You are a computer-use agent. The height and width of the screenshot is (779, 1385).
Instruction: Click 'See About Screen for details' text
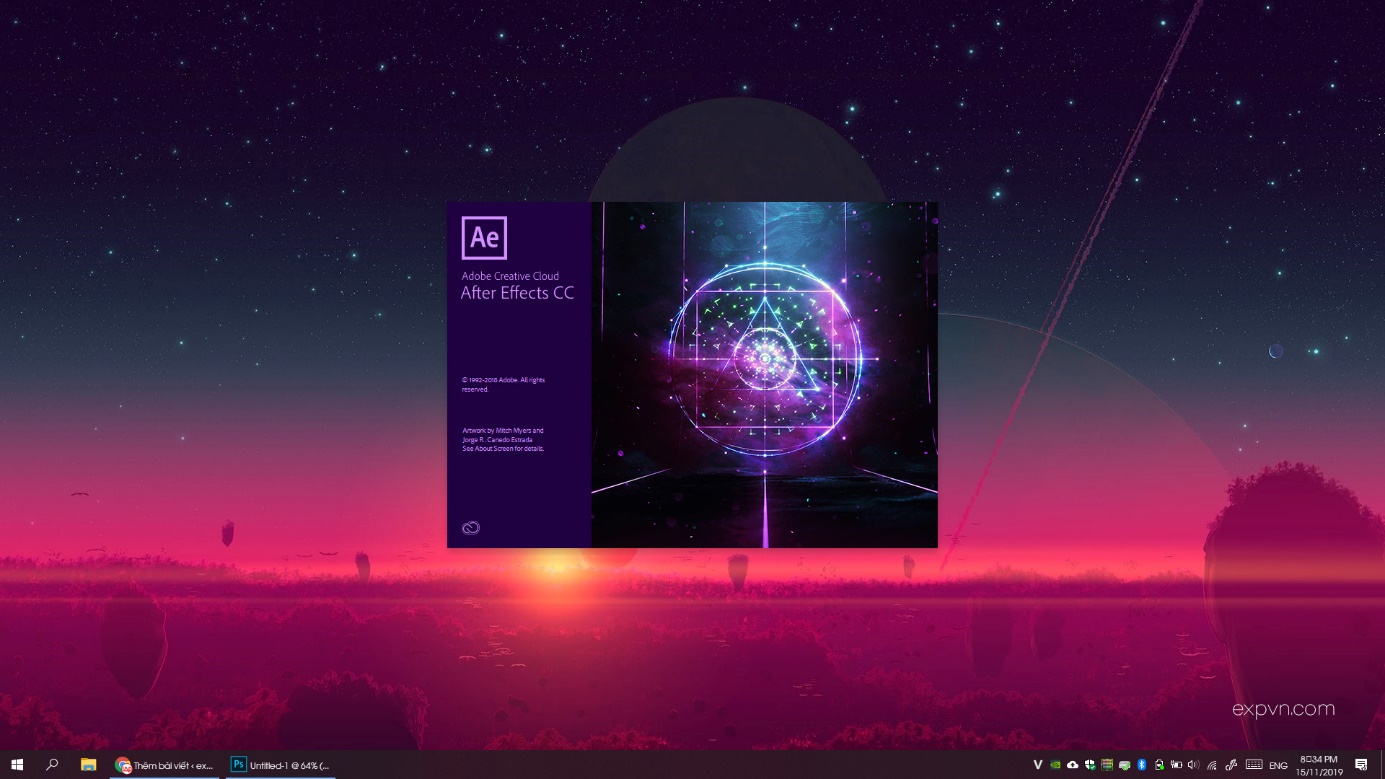click(503, 449)
